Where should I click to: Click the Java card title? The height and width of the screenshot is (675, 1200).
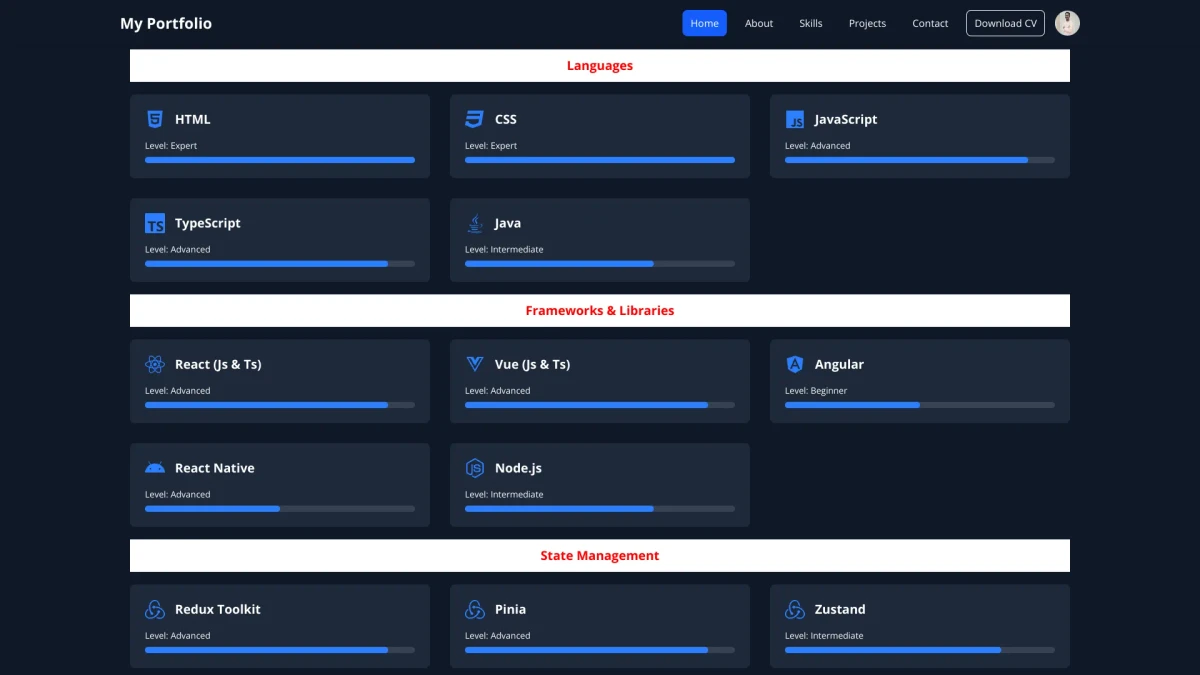point(508,223)
